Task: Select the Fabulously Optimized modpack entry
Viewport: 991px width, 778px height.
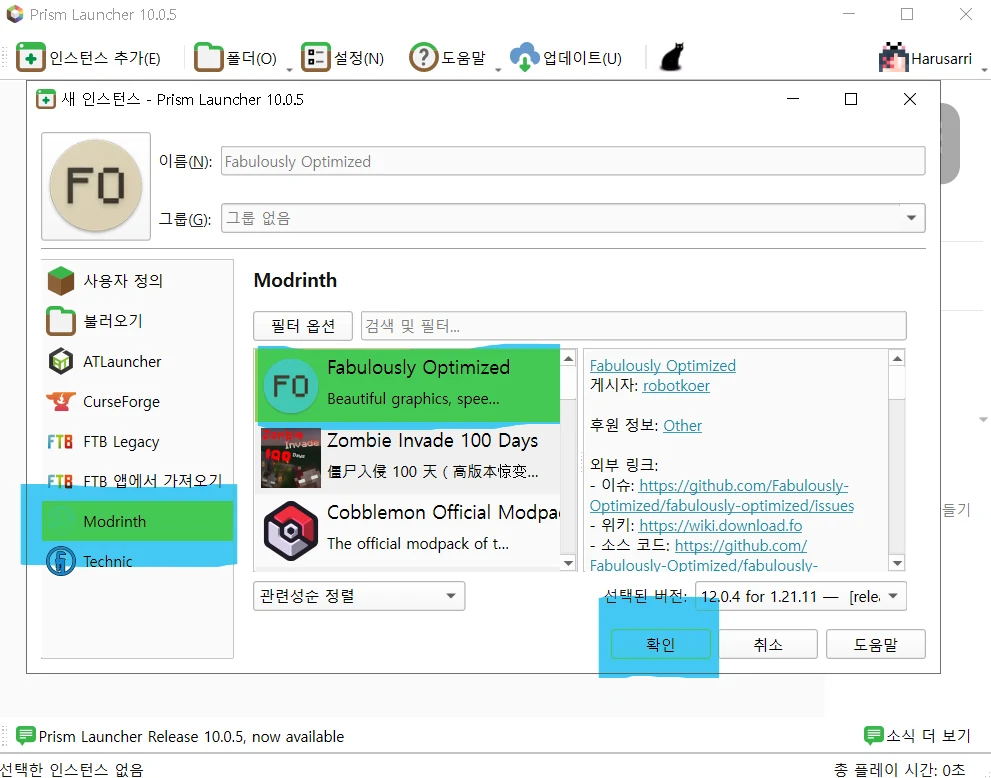Action: pos(408,385)
